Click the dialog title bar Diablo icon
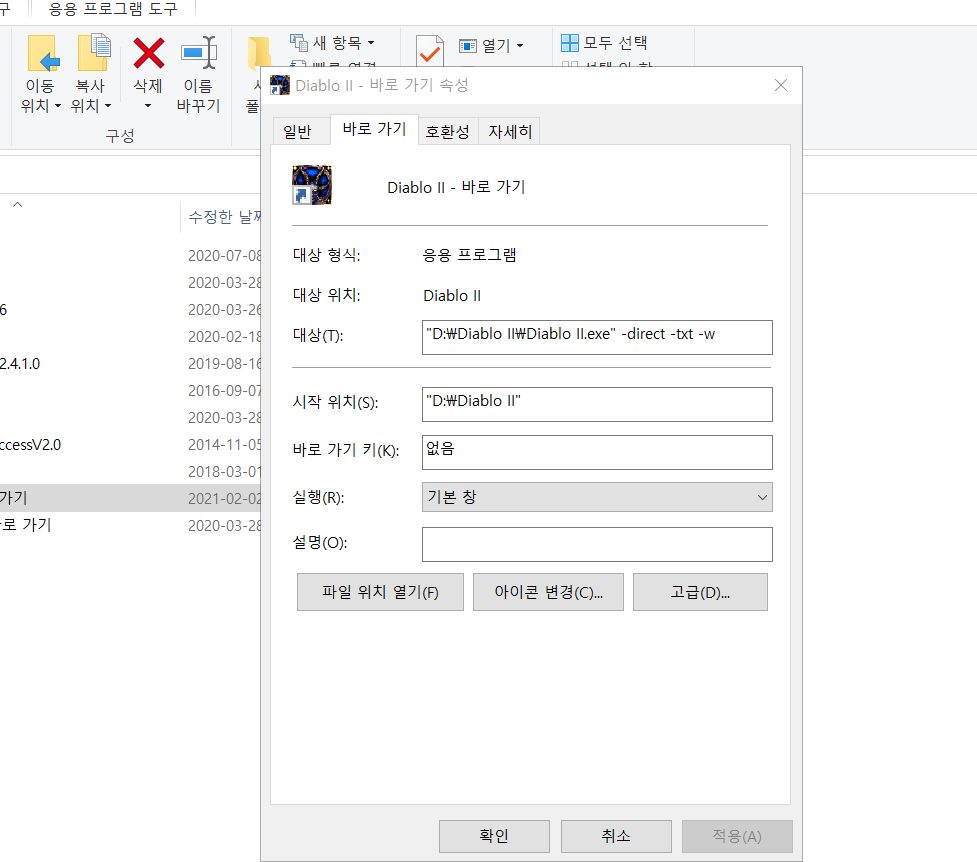977x862 pixels. coord(280,85)
